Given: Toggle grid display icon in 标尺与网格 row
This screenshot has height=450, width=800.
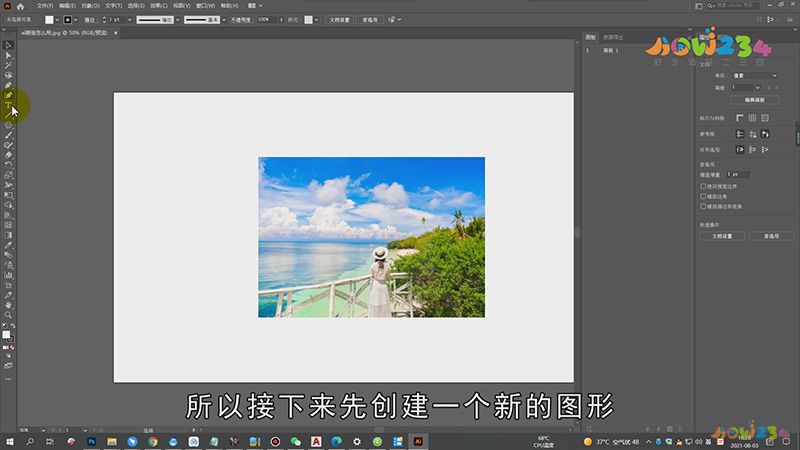Looking at the screenshot, I should click(x=753, y=118).
